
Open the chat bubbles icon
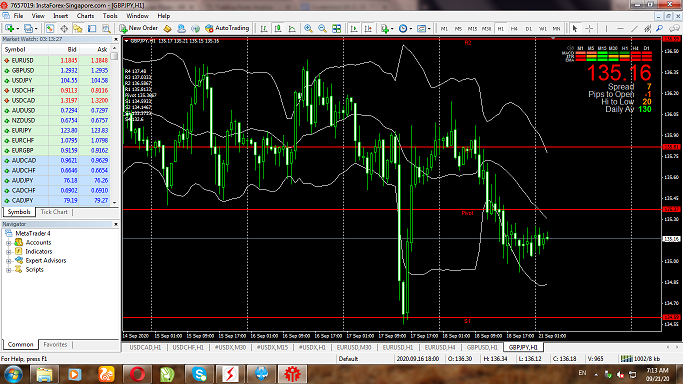coord(674,28)
